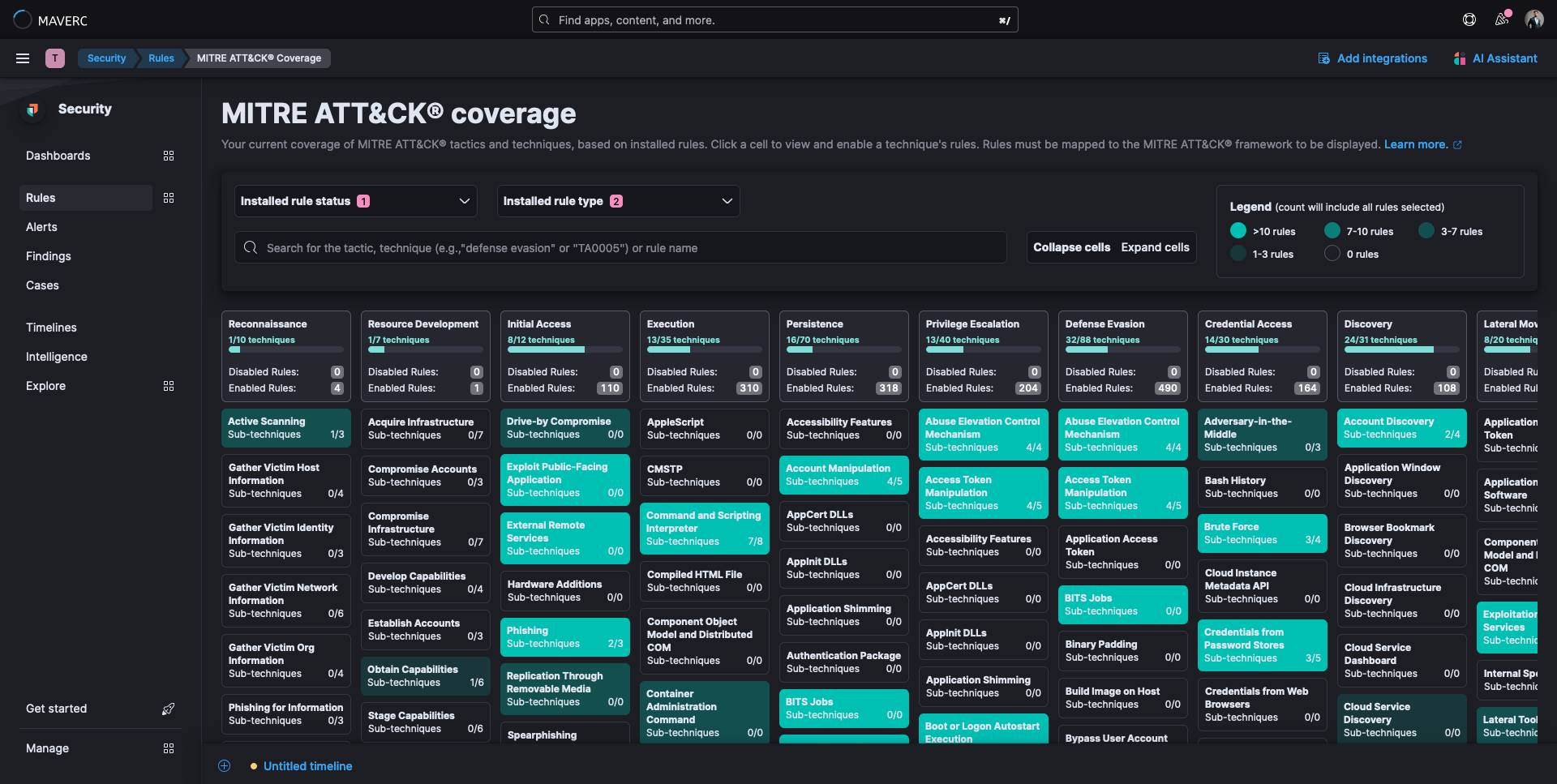Open Manage submenu grid icon
Viewport: 1557px width, 784px height.
point(169,748)
